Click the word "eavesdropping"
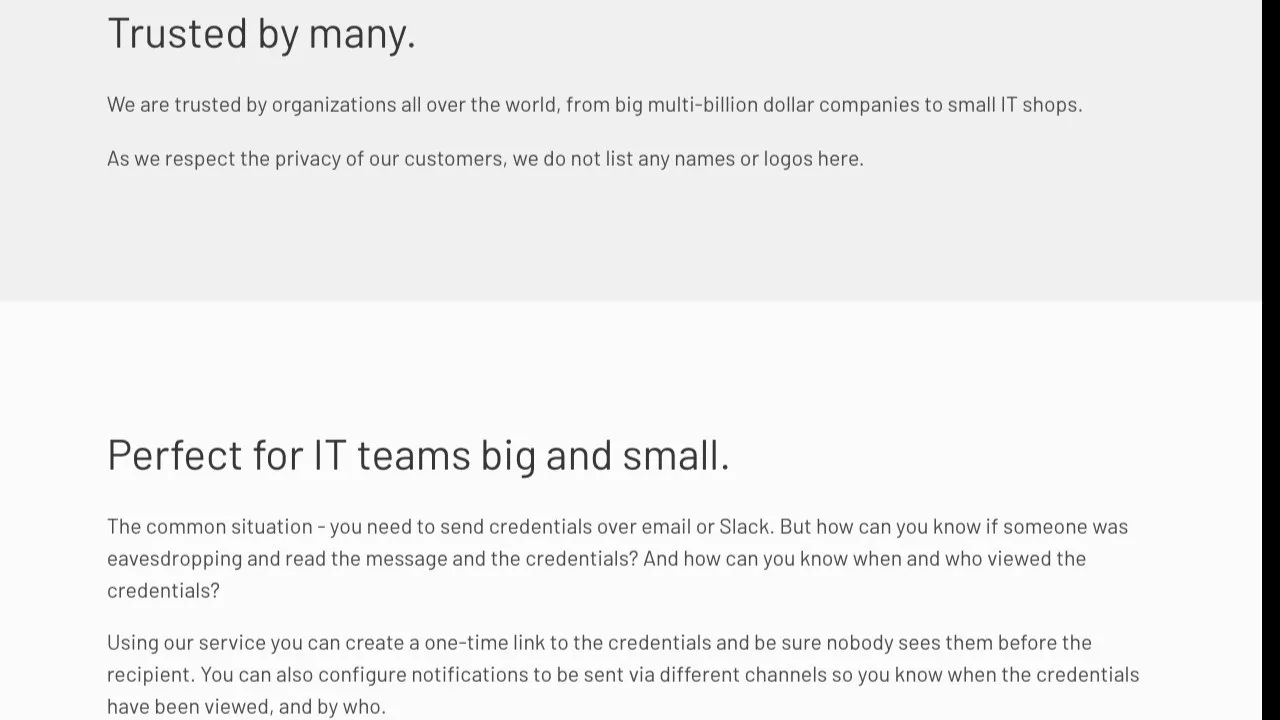Image resolution: width=1280 pixels, height=720 pixels. [175, 558]
